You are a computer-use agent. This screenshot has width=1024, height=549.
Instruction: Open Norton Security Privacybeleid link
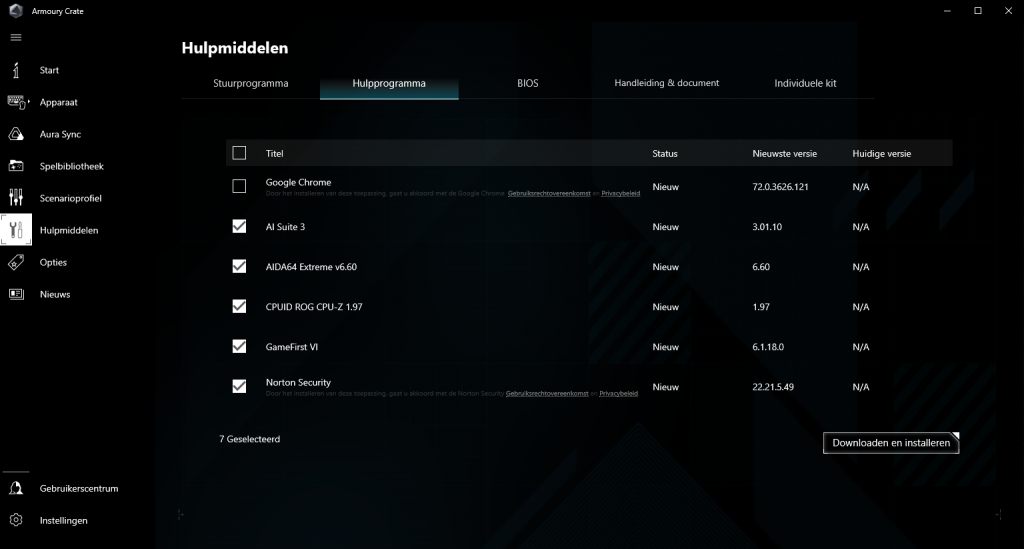(x=618, y=394)
